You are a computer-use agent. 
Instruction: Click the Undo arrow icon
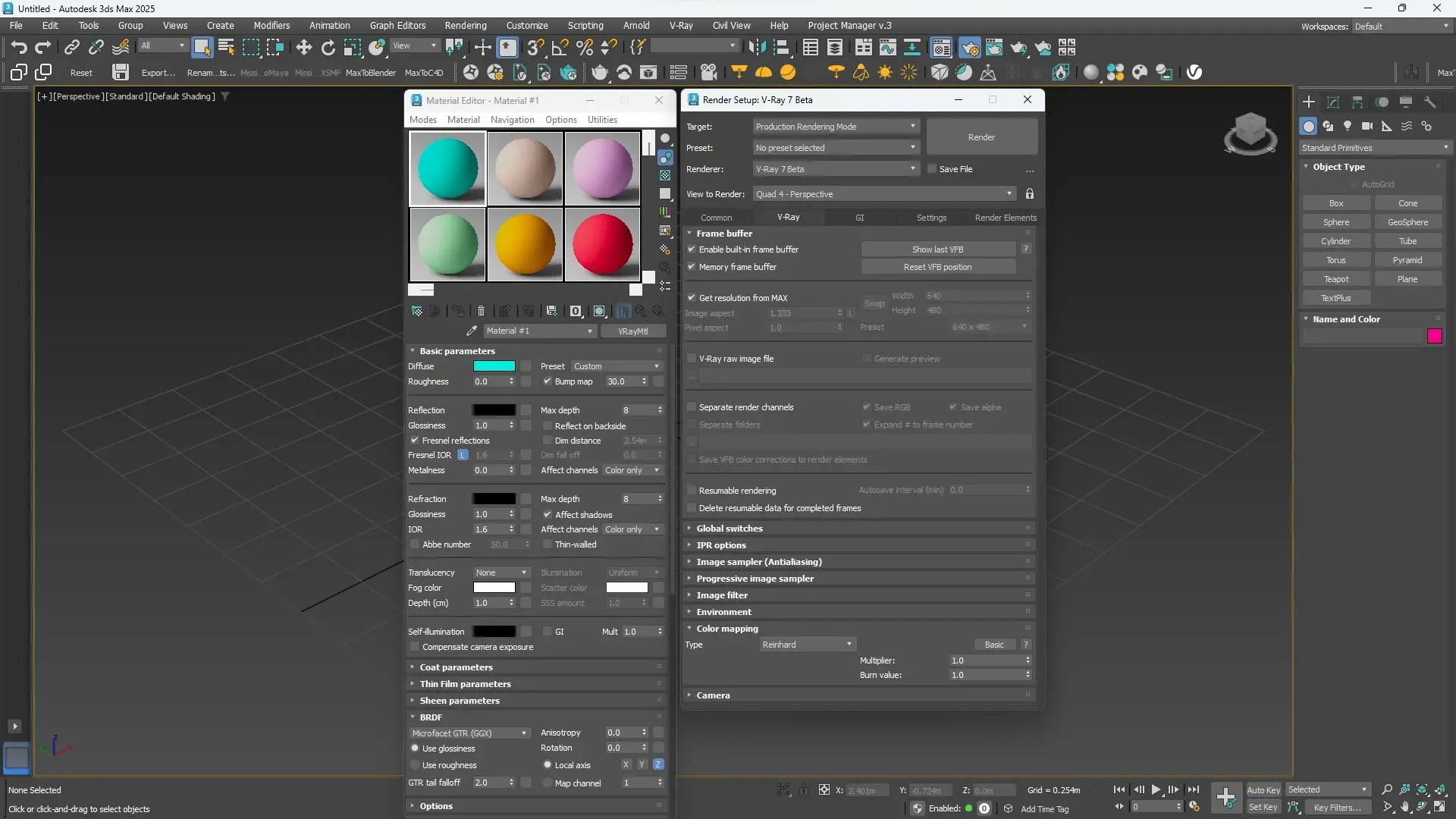coord(18,48)
